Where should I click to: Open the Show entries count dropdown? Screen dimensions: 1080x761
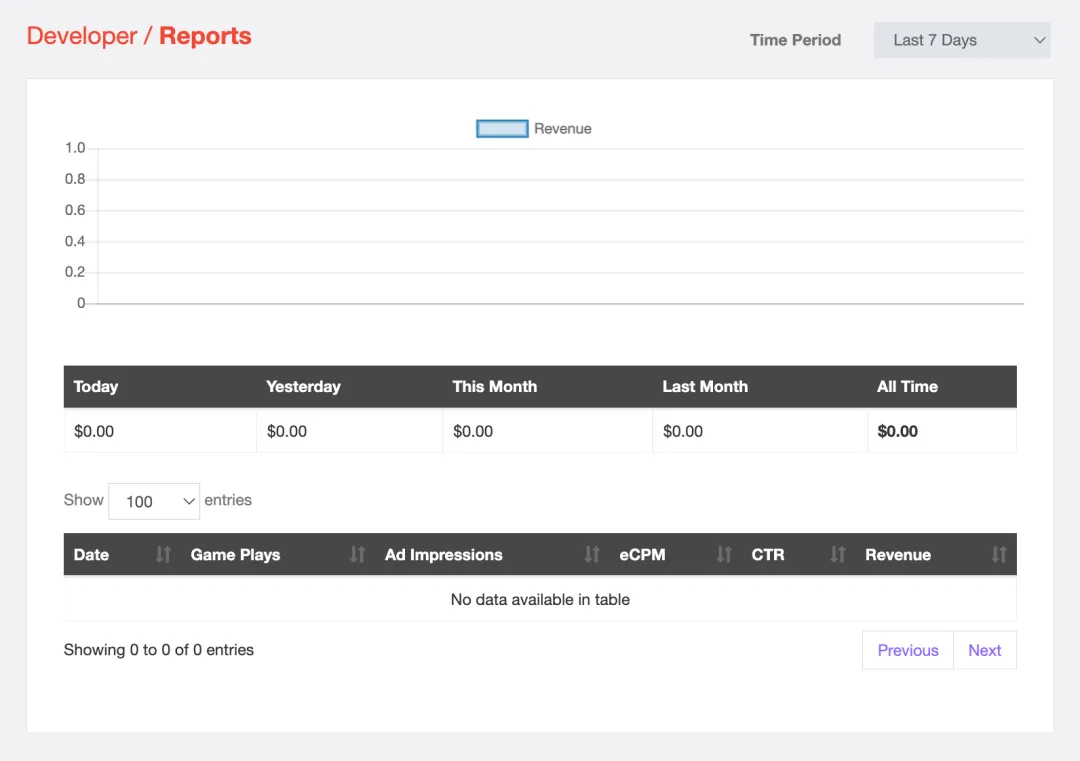click(x=154, y=501)
